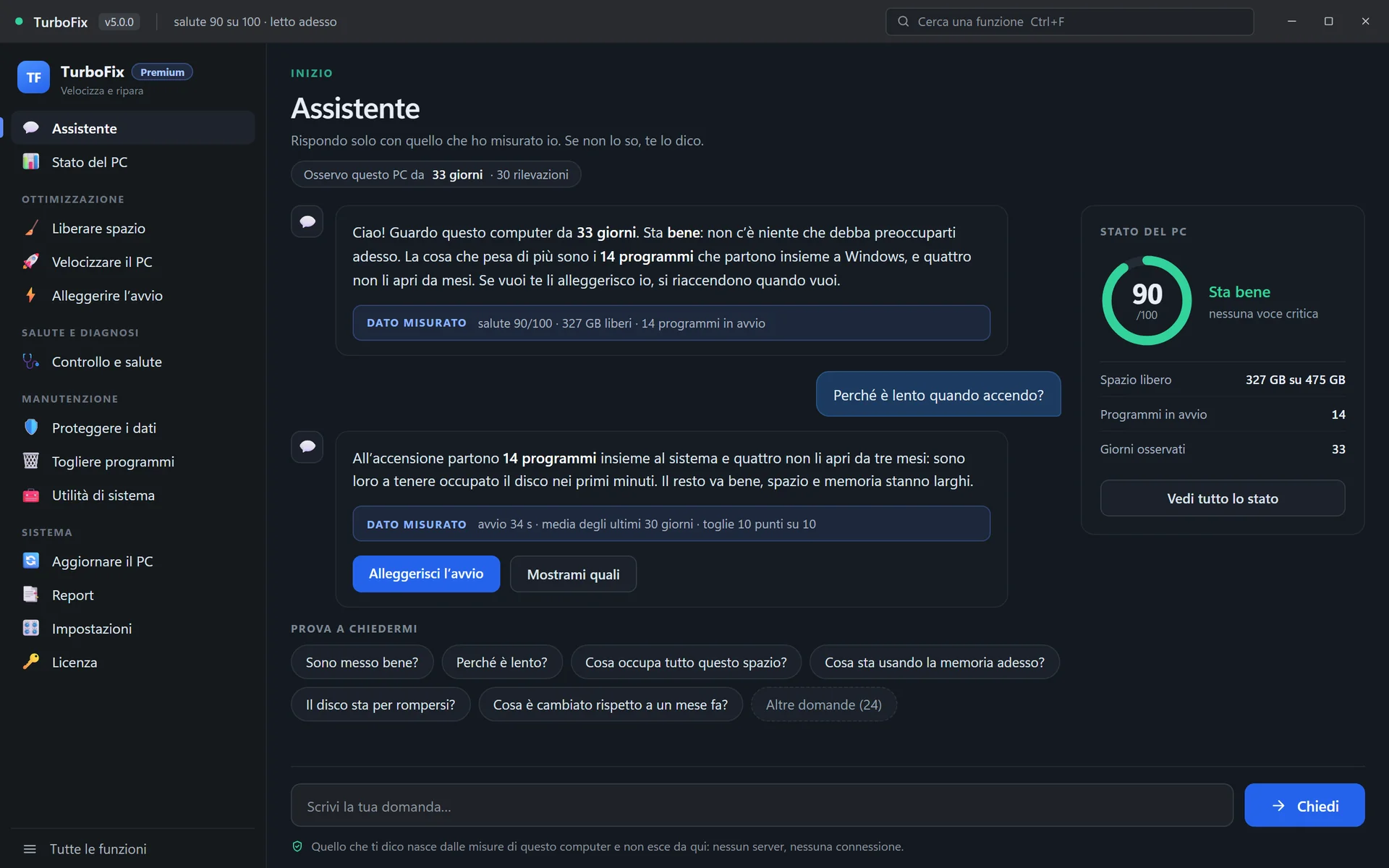Ask Cosa sta usando la memoria adesso?

935,662
